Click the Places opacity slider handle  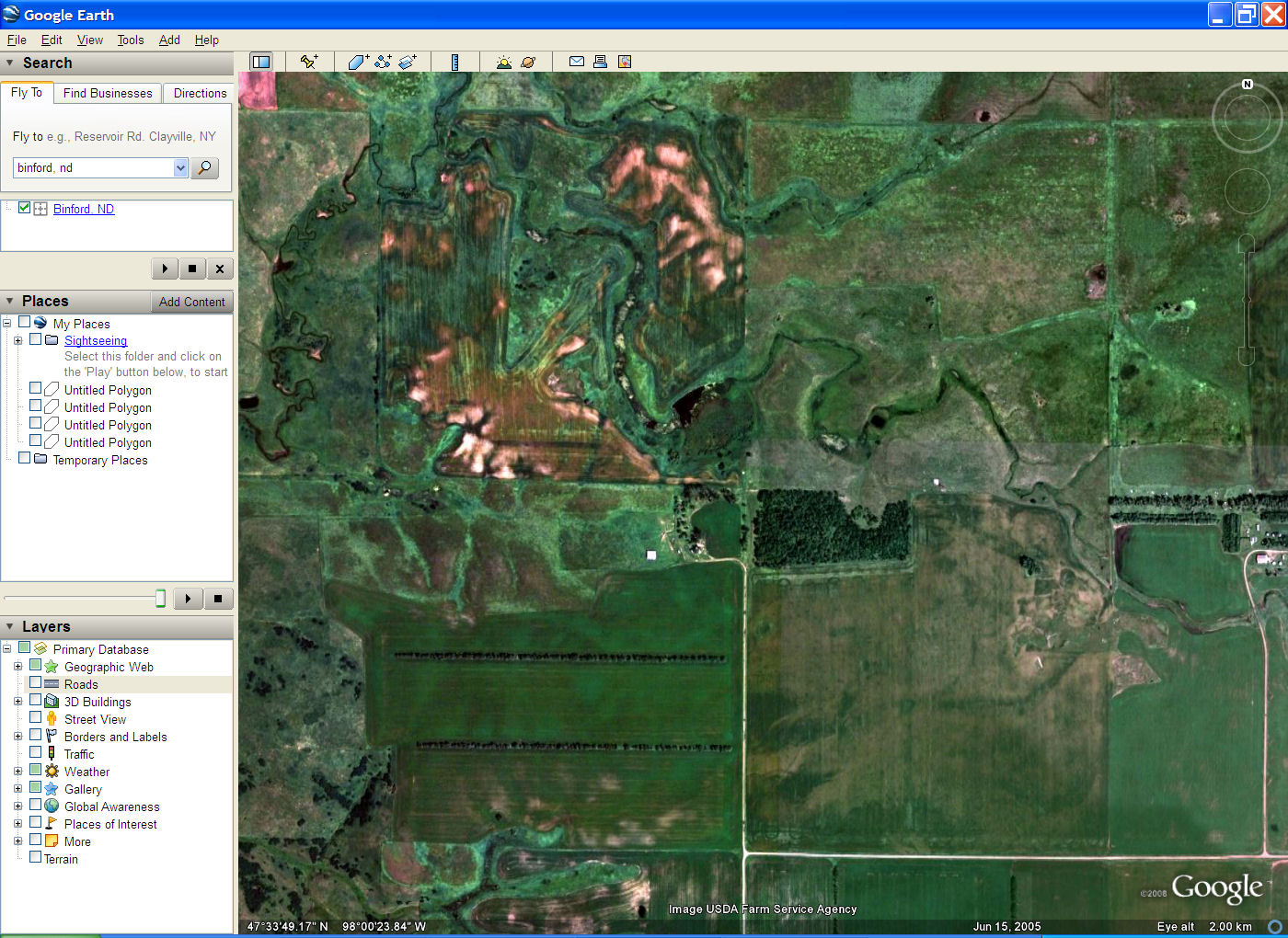[160, 599]
